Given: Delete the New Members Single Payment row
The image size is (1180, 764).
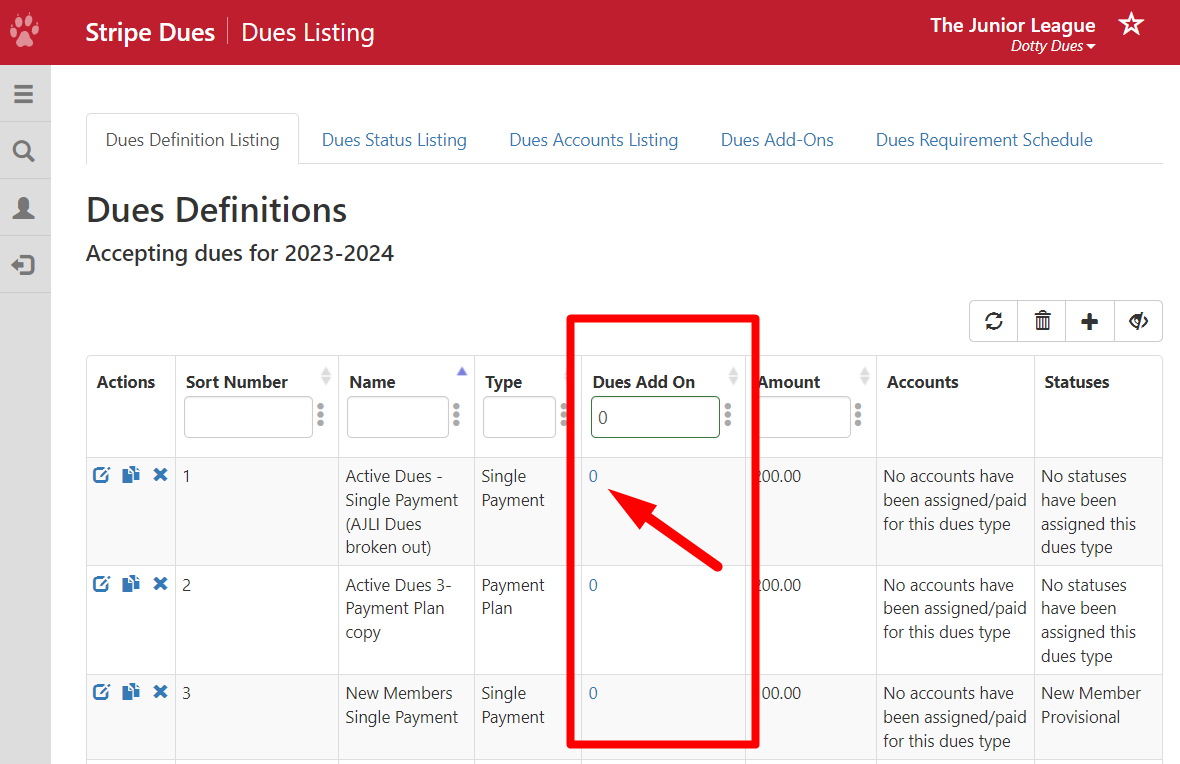Looking at the screenshot, I should 160,692.
